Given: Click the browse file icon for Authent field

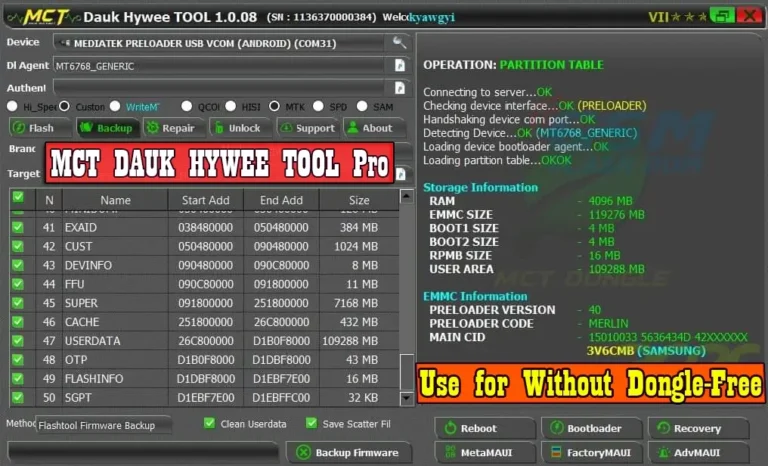Looking at the screenshot, I should (400, 88).
